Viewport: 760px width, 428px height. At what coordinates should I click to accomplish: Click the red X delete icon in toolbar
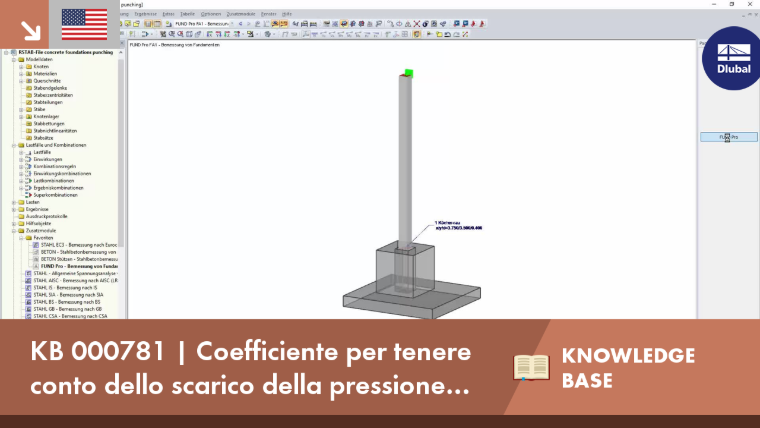(x=416, y=24)
